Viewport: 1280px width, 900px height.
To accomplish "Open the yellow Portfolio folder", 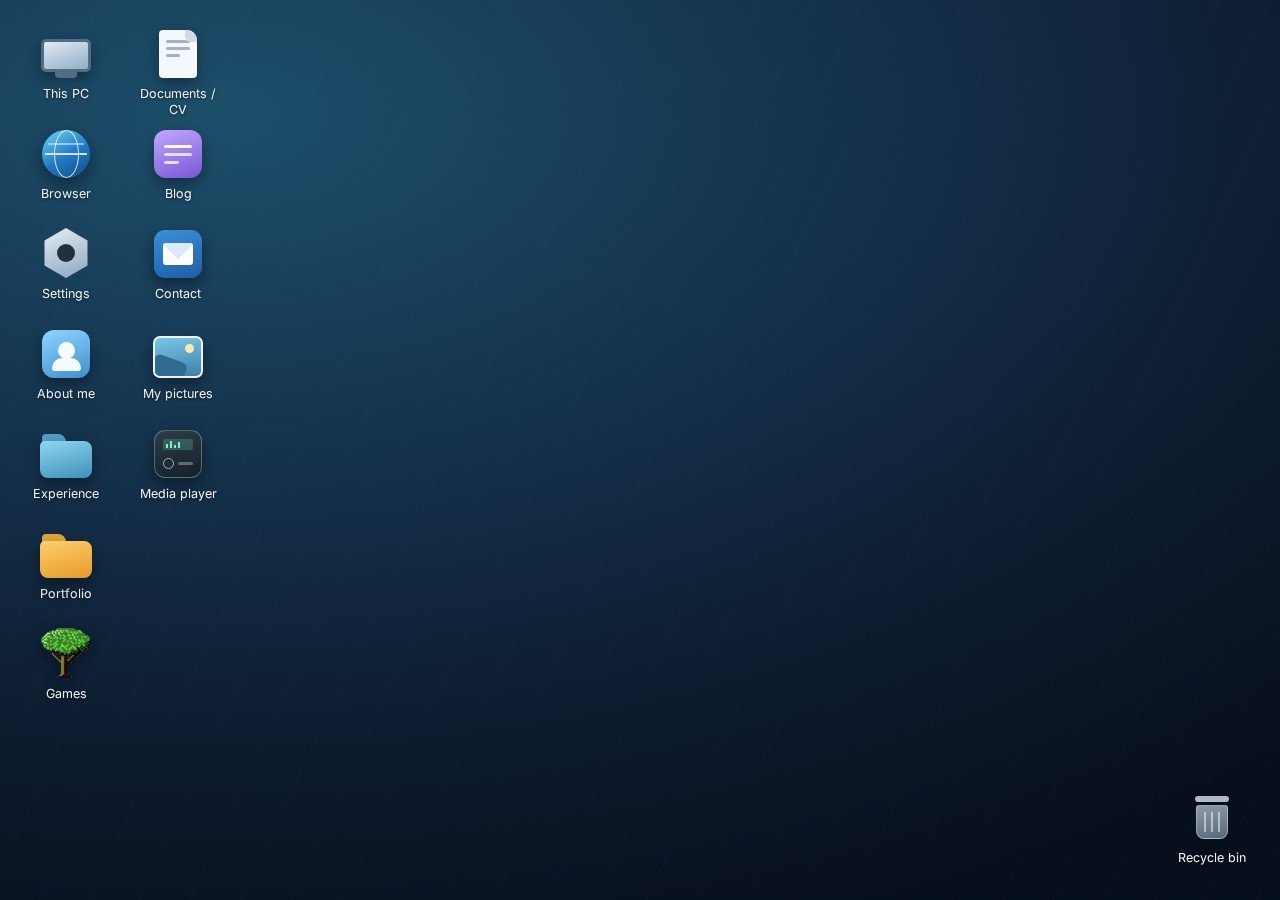I will (66, 556).
